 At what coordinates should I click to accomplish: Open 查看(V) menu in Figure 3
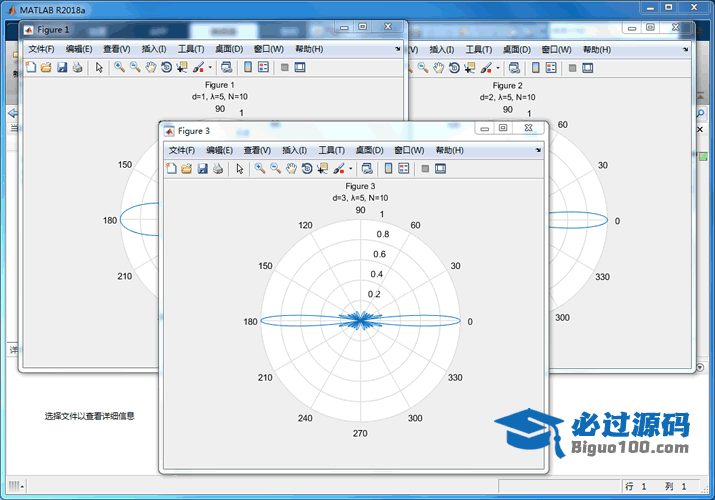click(x=257, y=150)
